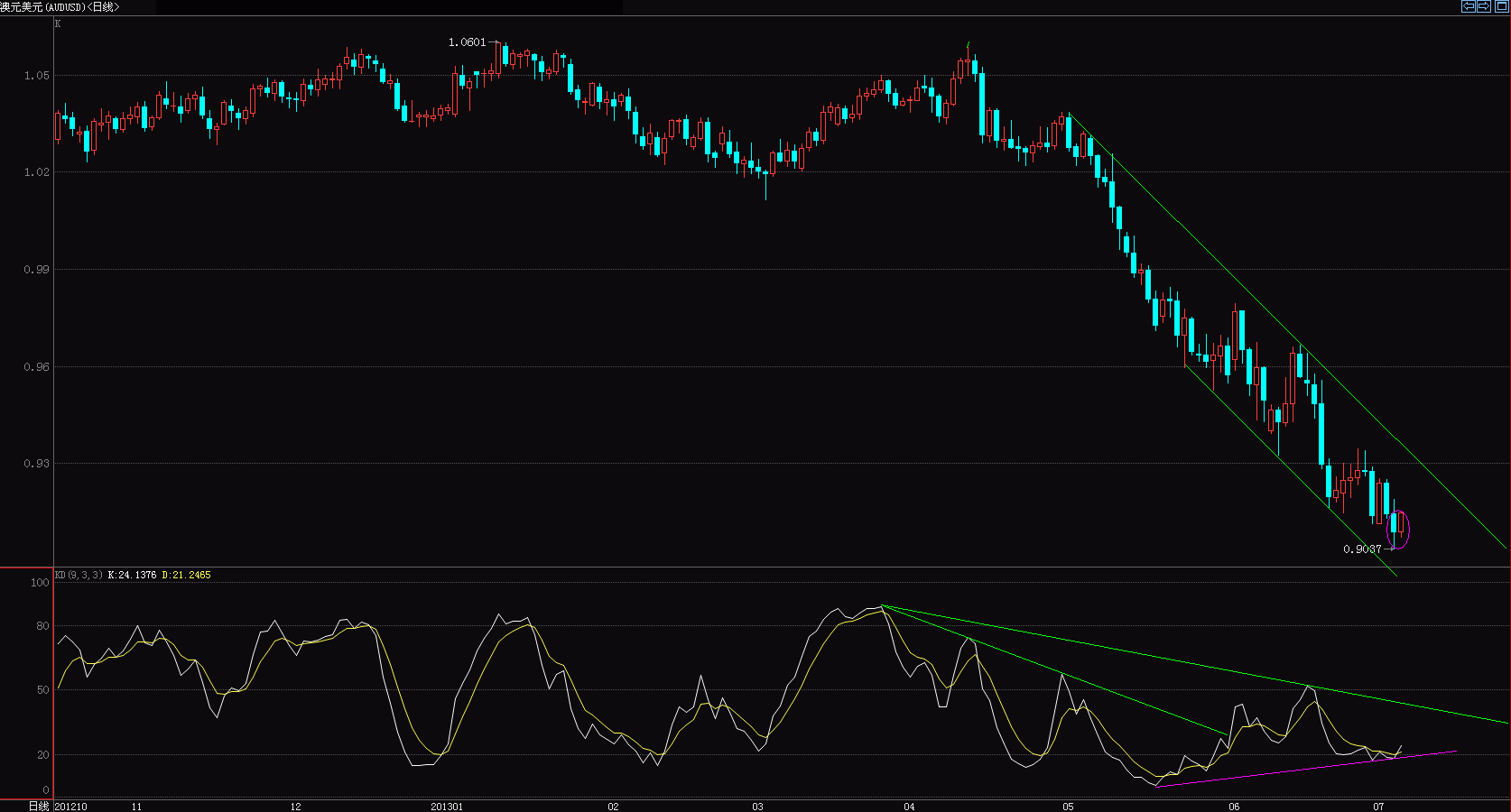Click the 澳元美元(AUDUSD) chart title

(43, 6)
